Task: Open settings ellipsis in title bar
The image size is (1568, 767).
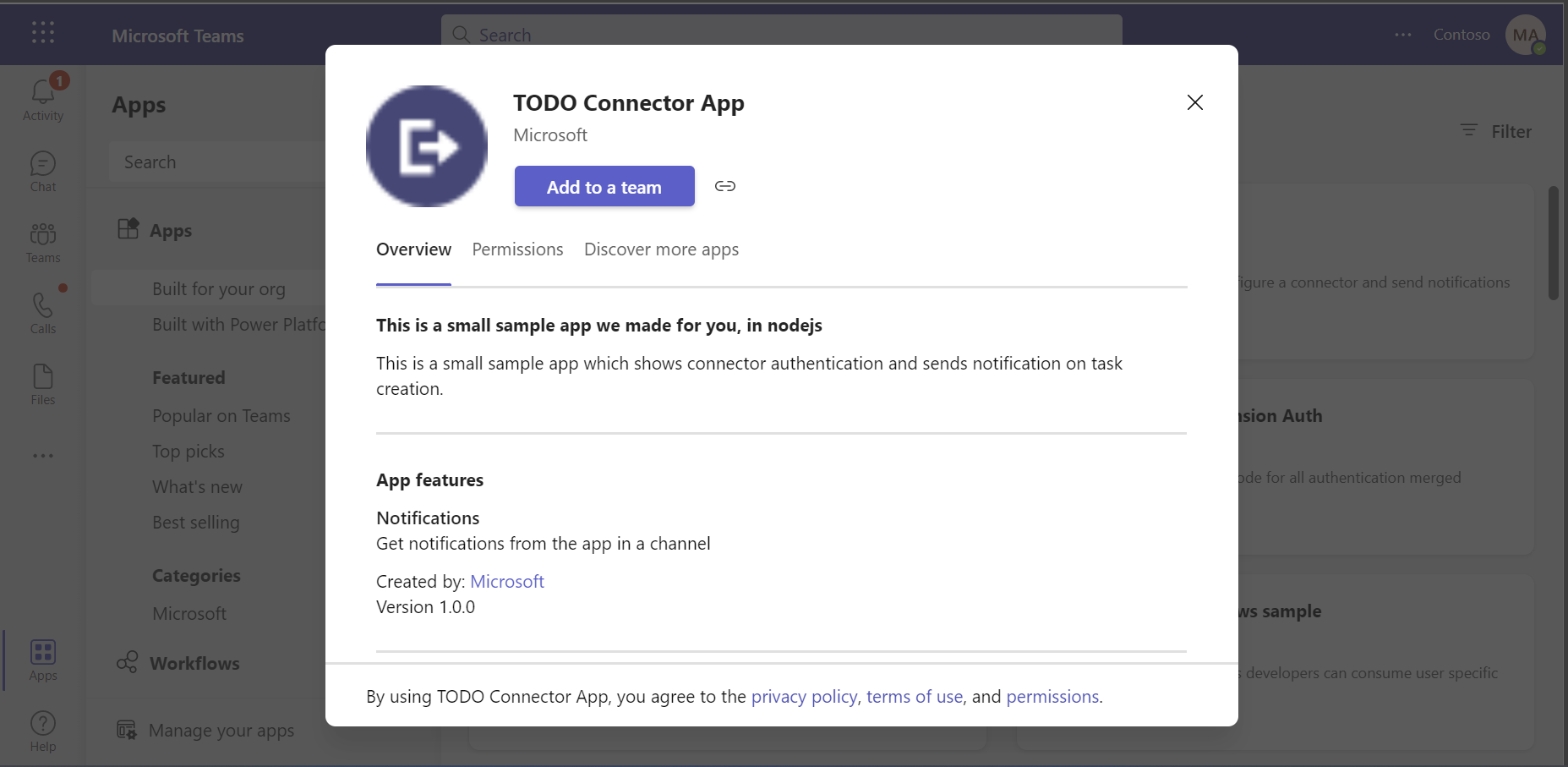Action: (x=1403, y=35)
